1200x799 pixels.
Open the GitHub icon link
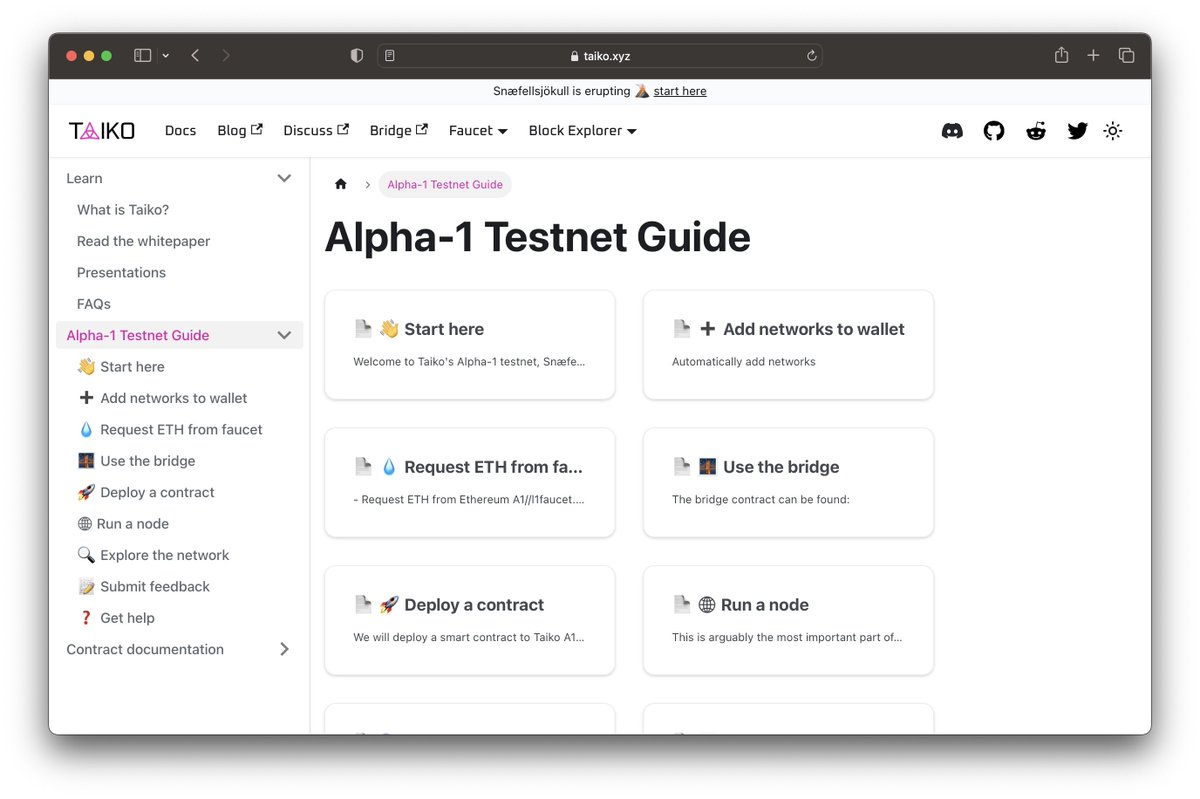[994, 131]
